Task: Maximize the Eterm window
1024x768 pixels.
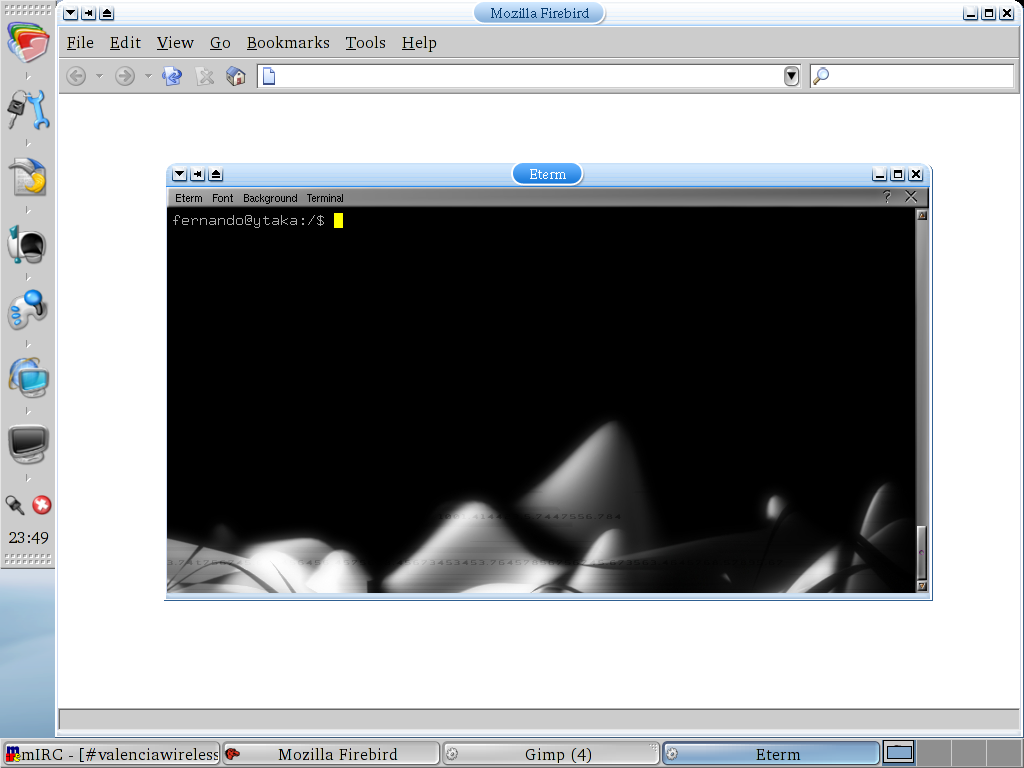Action: click(897, 174)
